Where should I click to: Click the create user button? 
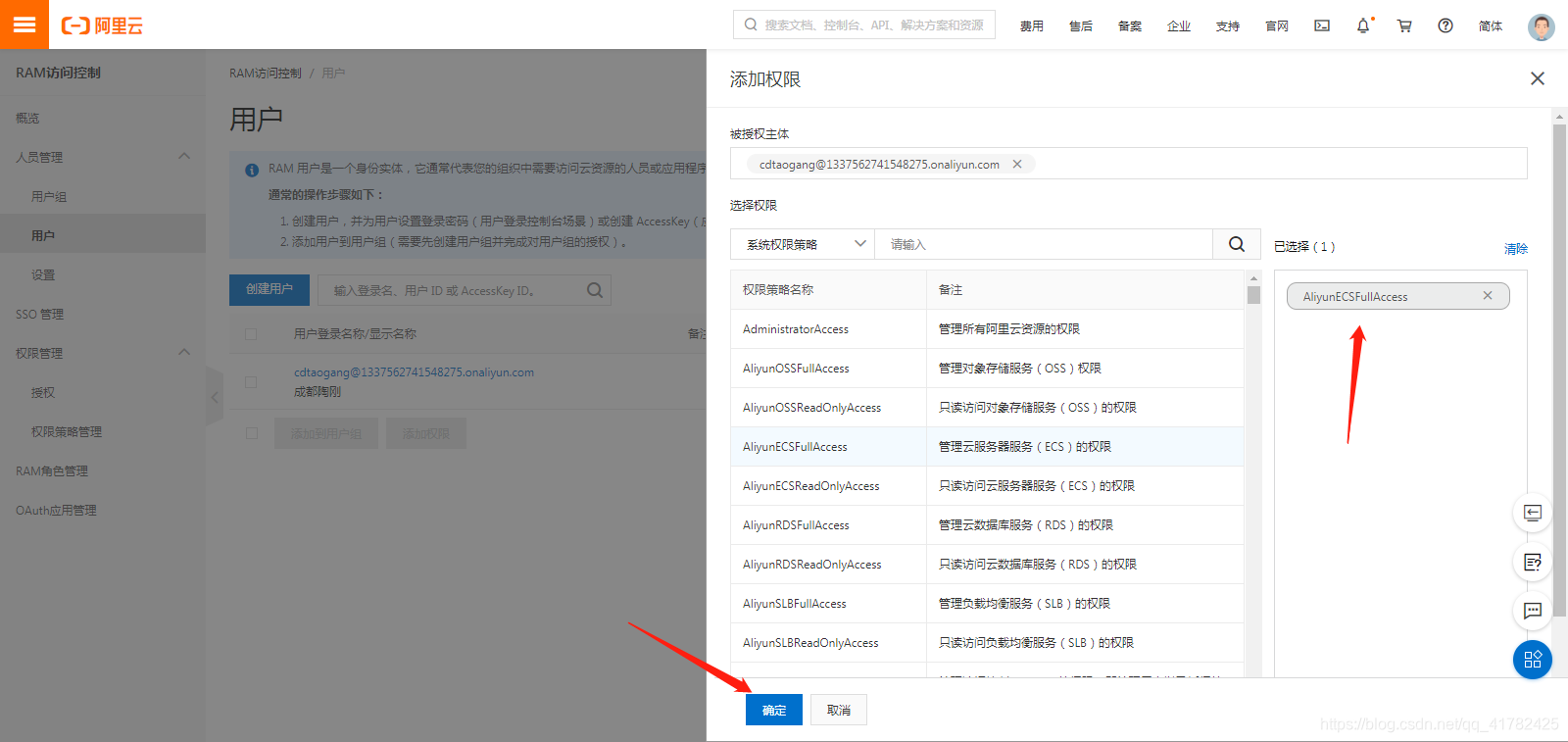click(x=269, y=289)
